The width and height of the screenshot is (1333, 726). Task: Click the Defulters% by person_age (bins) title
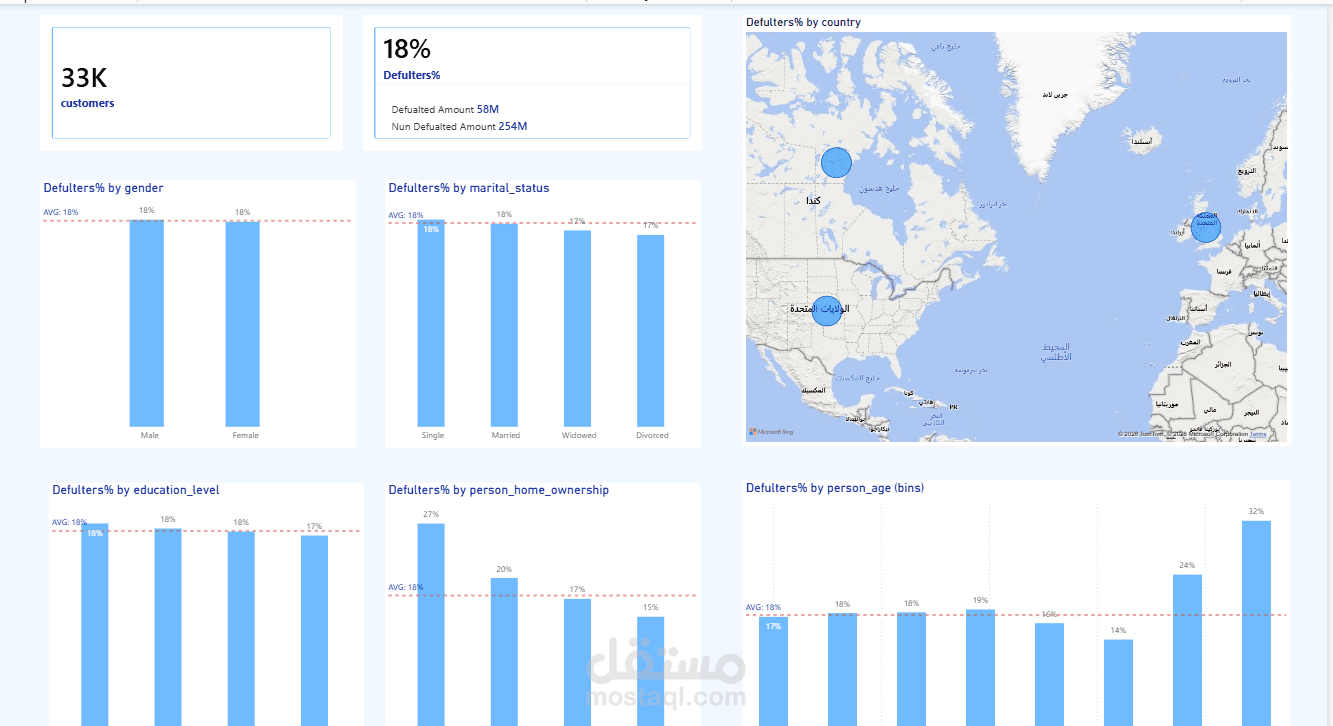[x=835, y=488]
